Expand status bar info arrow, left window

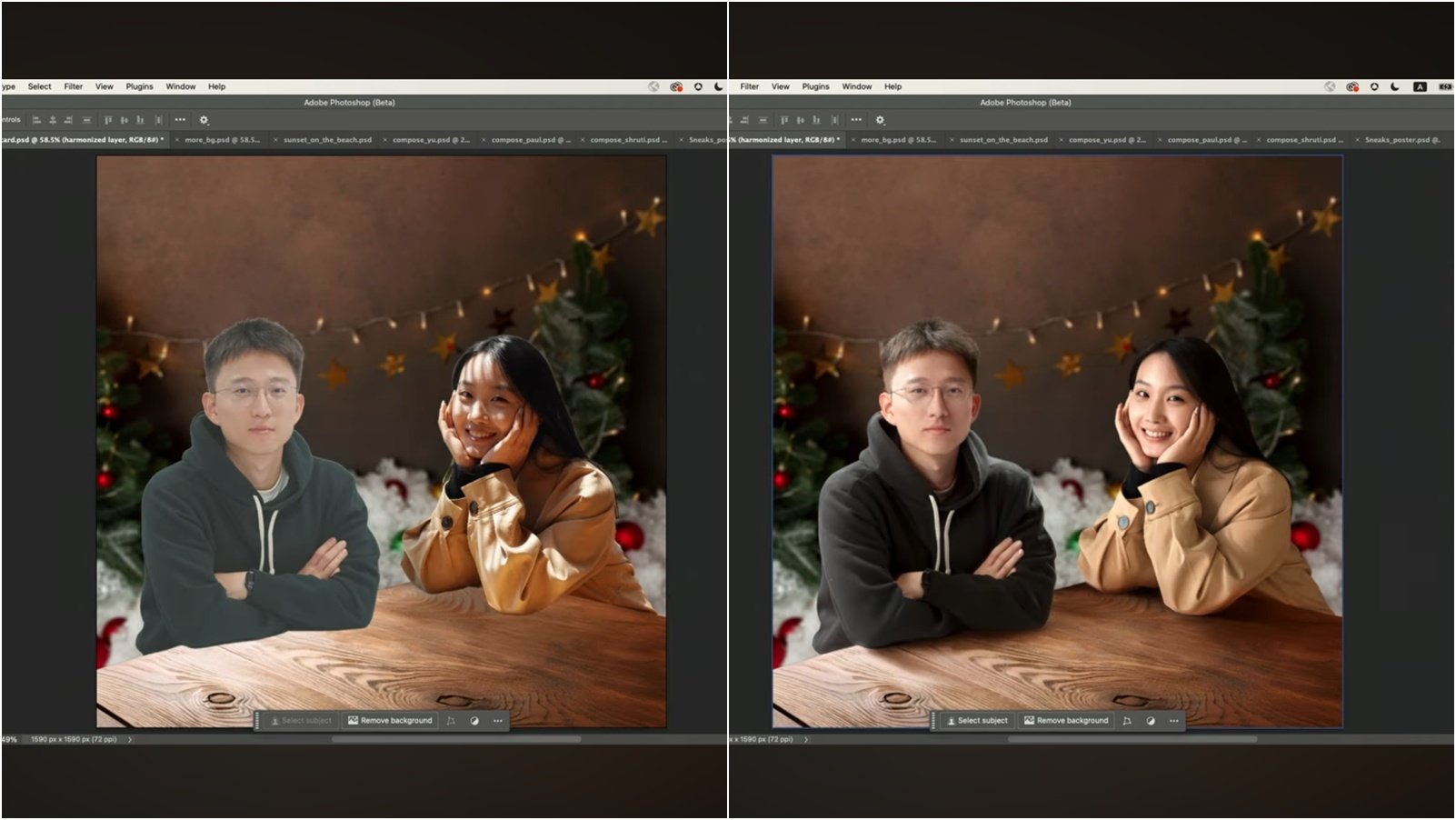(x=129, y=739)
